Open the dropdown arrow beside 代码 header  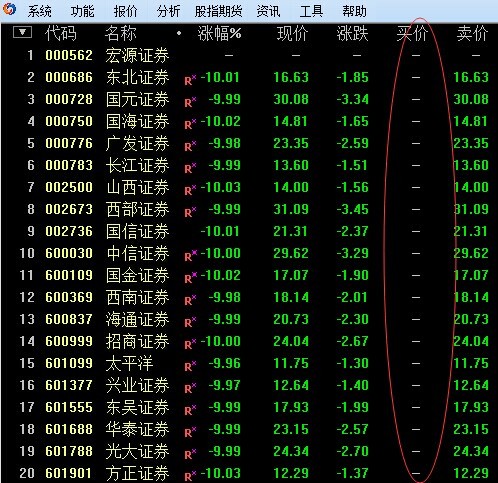pyautogui.click(x=22, y=32)
